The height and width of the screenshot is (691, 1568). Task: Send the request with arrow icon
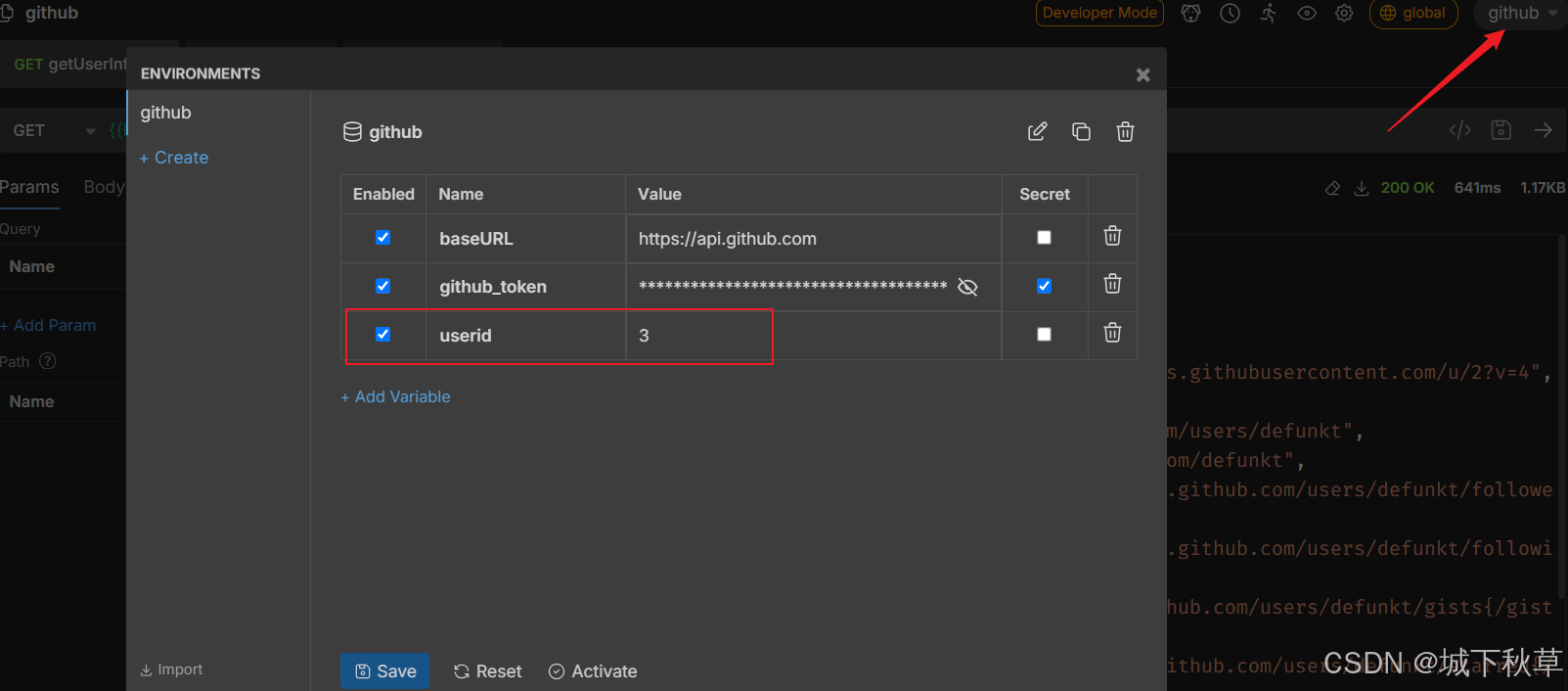(1544, 130)
